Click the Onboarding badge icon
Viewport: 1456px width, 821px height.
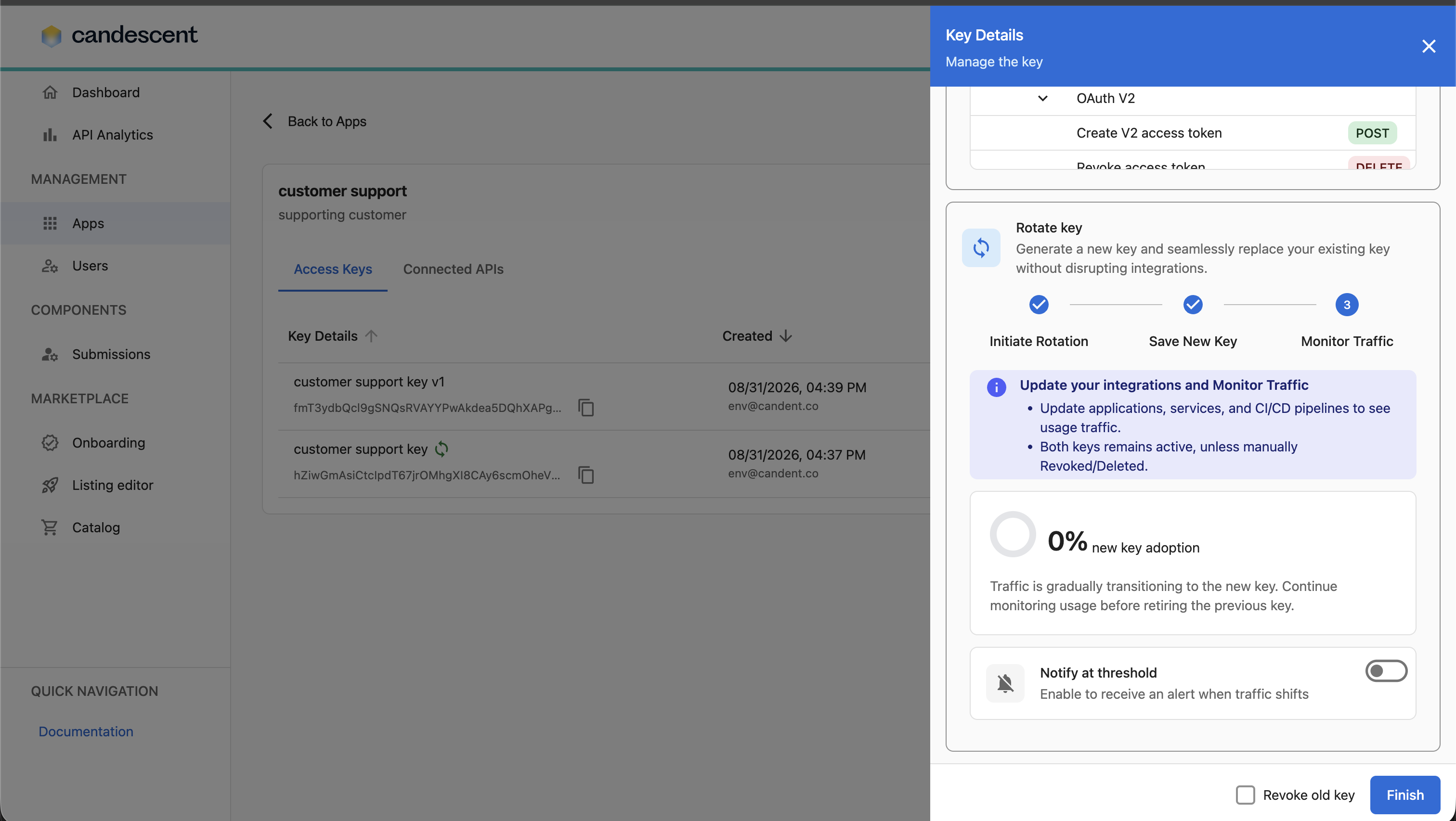pyautogui.click(x=50, y=442)
